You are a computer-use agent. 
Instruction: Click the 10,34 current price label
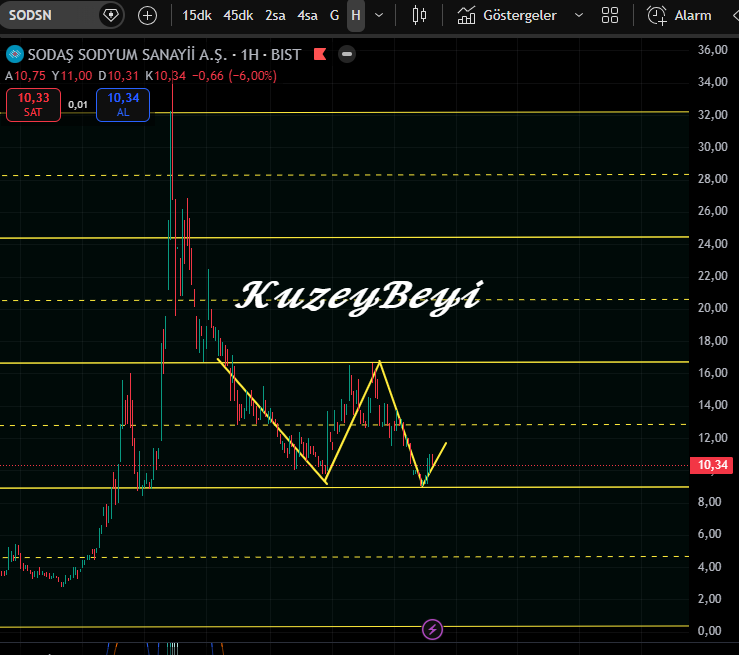(x=712, y=465)
